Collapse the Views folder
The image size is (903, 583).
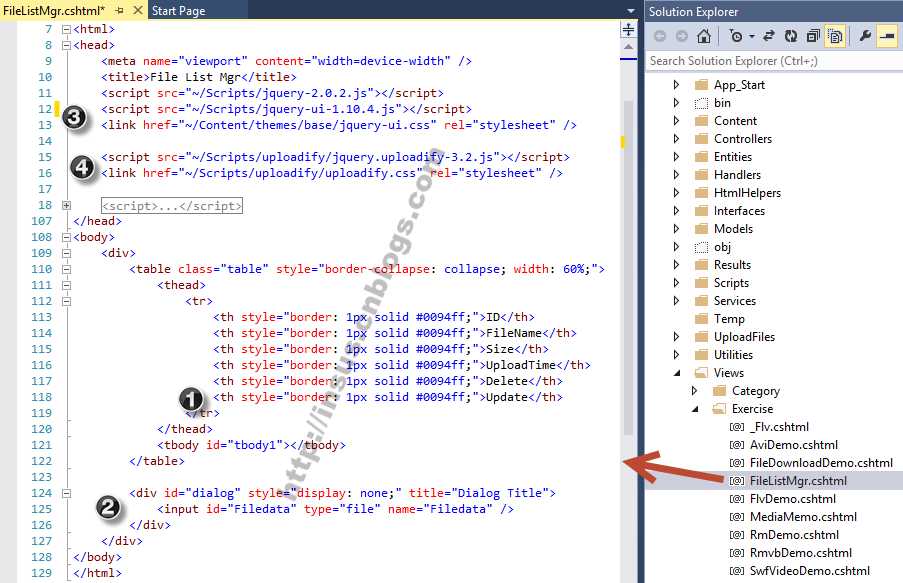(x=677, y=373)
